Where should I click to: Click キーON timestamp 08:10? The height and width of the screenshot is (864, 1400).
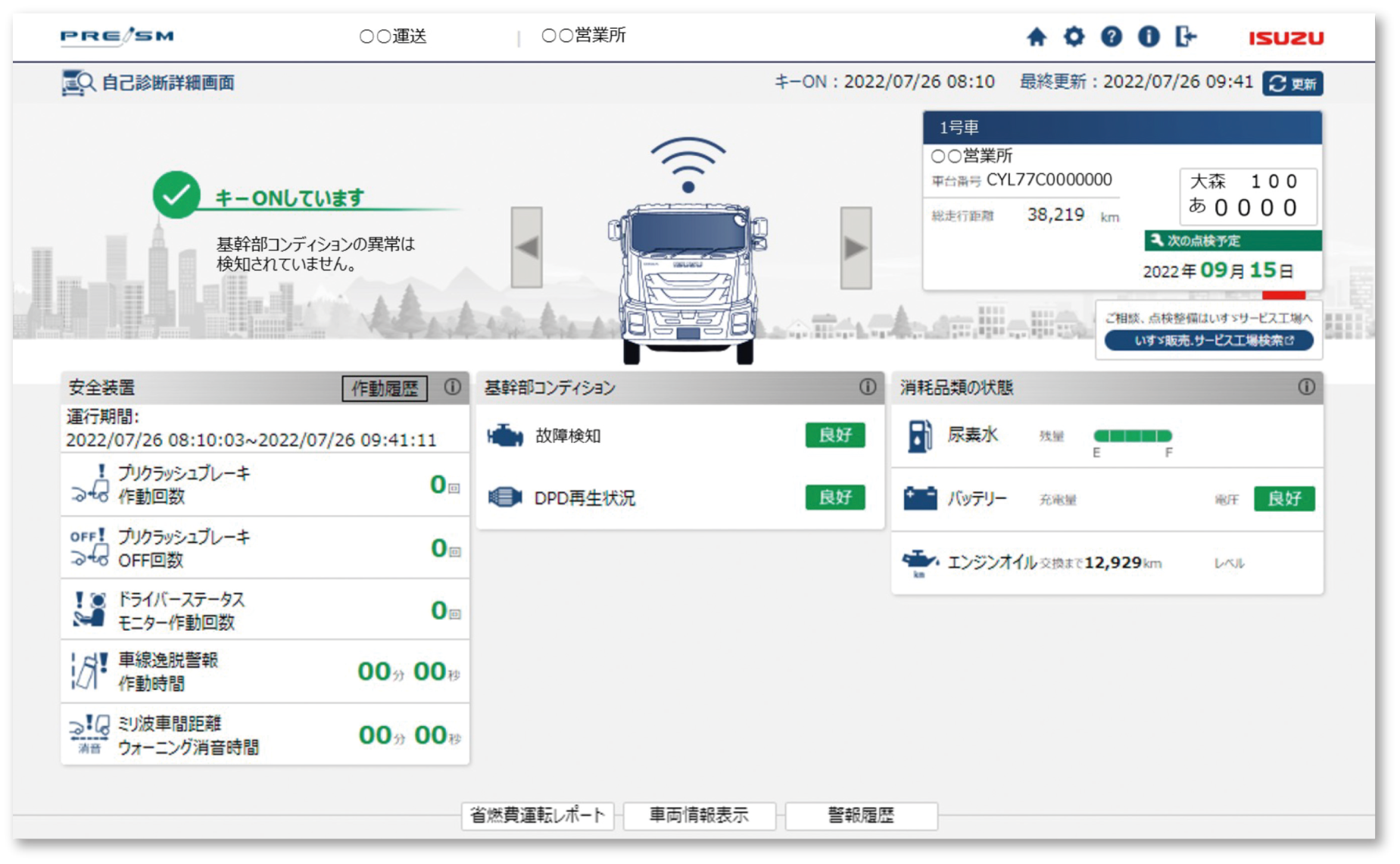884,82
